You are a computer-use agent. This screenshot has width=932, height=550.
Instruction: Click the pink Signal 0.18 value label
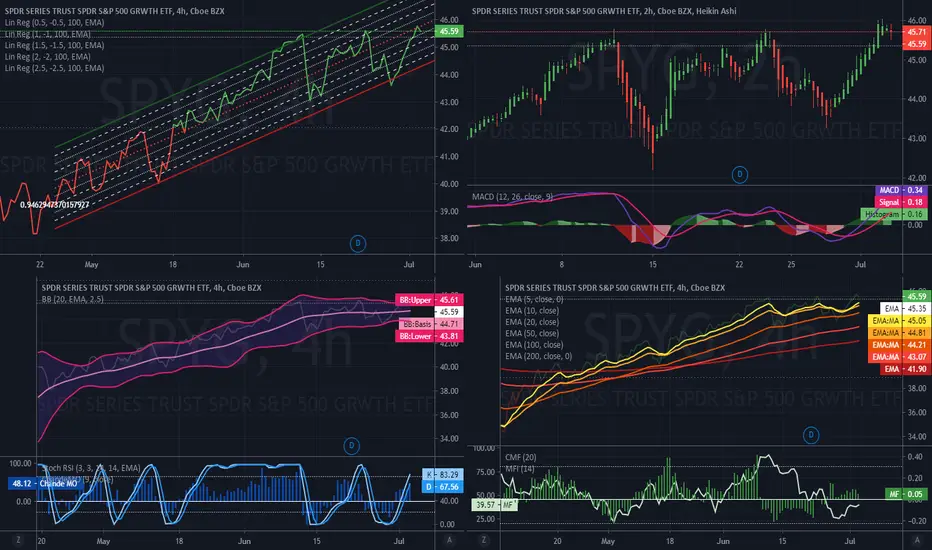tap(901, 202)
